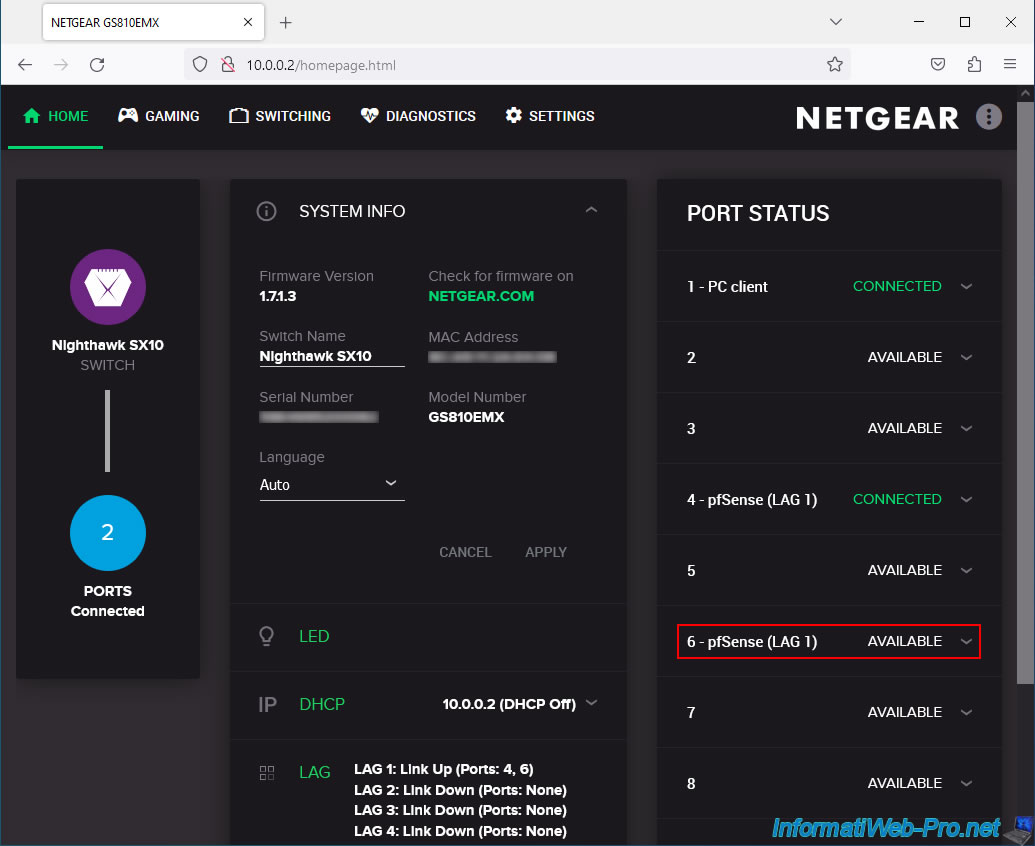Select the NETGEAR GS810EMX browser tab
This screenshot has width=1035, height=846.
coord(153,22)
